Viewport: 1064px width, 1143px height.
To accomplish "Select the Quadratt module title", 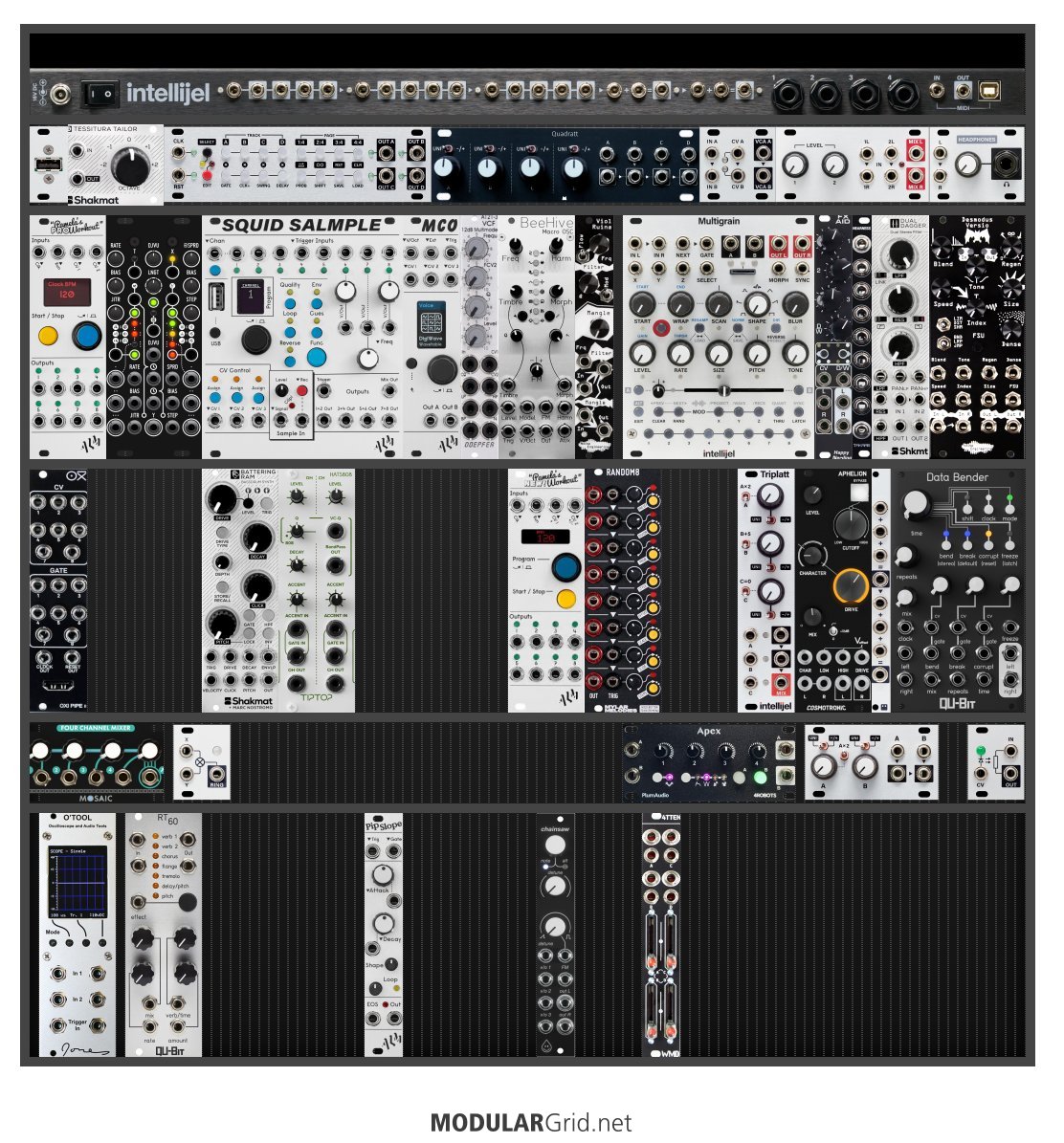I will point(565,133).
